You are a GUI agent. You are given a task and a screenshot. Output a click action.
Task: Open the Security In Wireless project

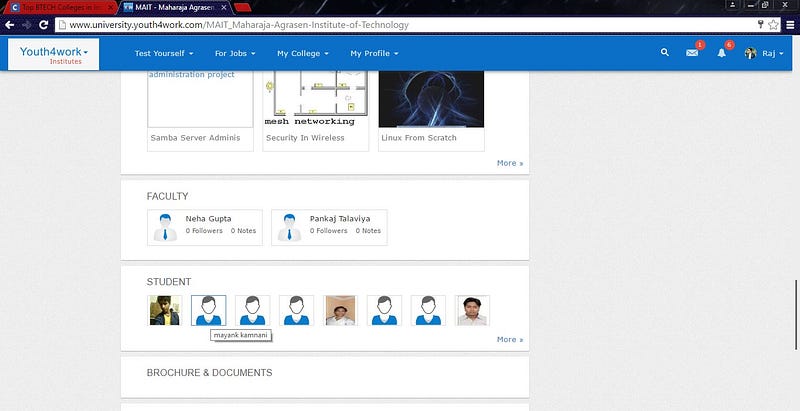(x=305, y=138)
